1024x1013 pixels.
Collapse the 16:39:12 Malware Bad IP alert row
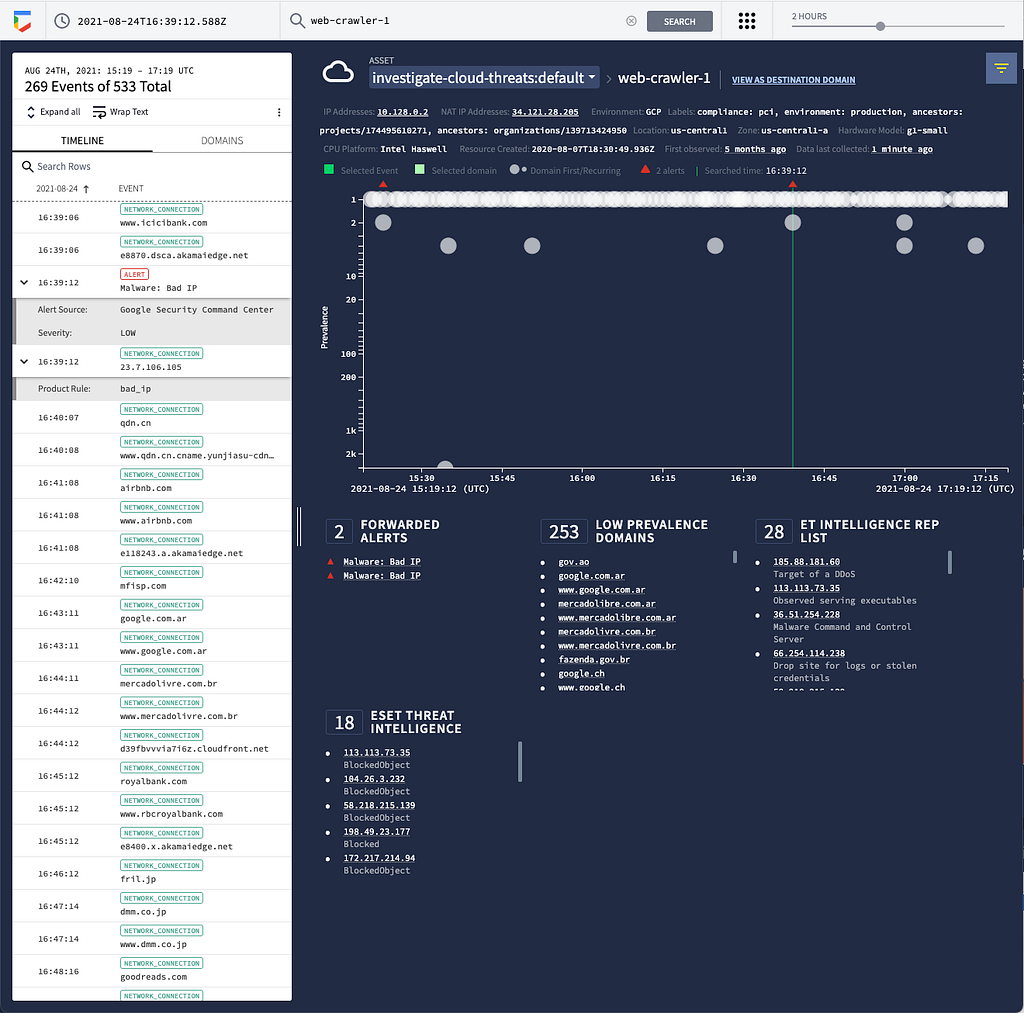[x=24, y=283]
